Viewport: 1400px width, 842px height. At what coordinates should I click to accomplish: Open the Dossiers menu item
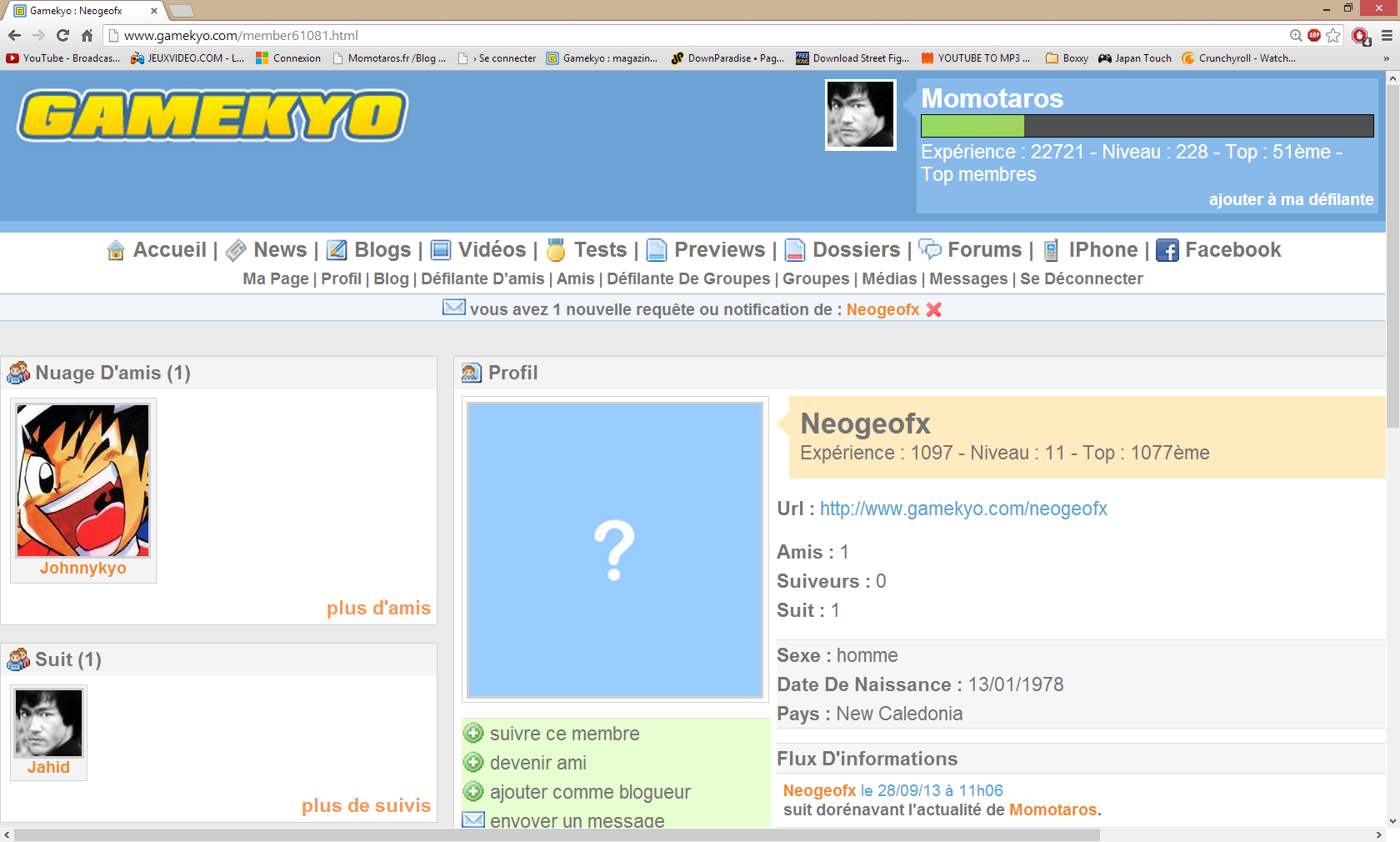pyautogui.click(x=856, y=250)
